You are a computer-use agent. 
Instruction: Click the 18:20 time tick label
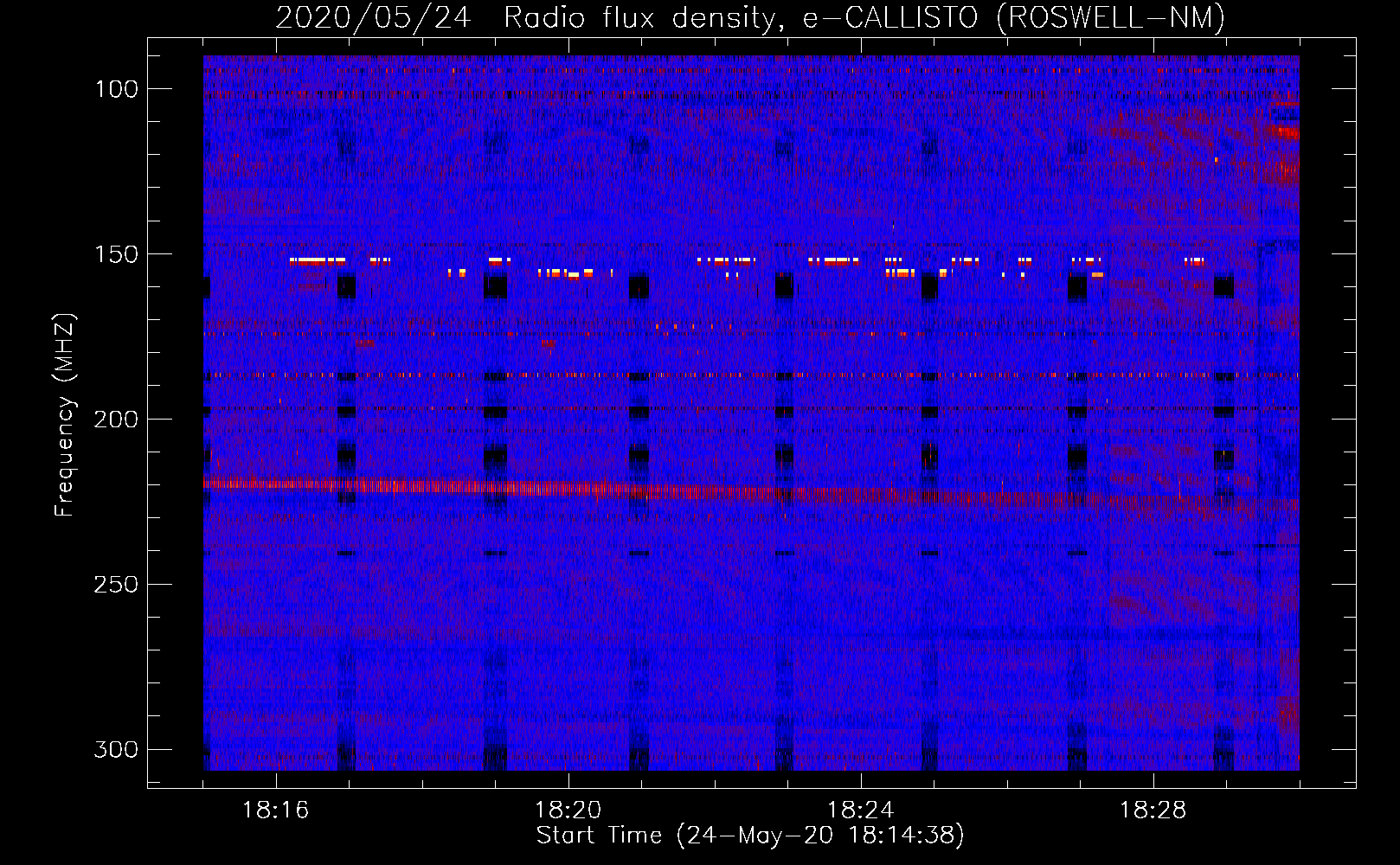[568, 811]
